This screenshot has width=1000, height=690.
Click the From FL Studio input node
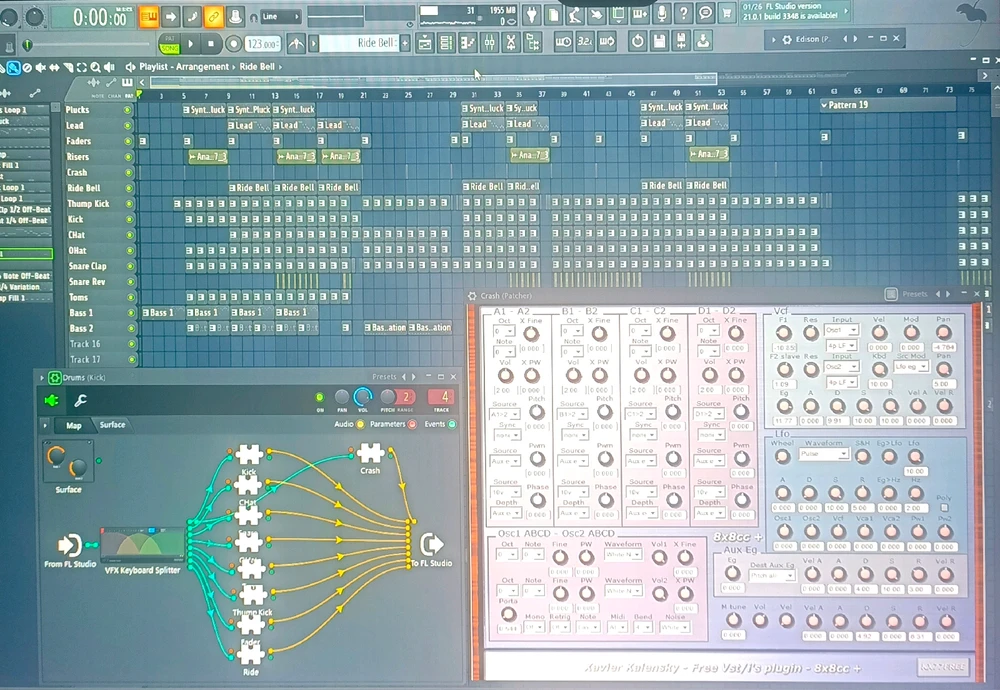click(x=70, y=545)
